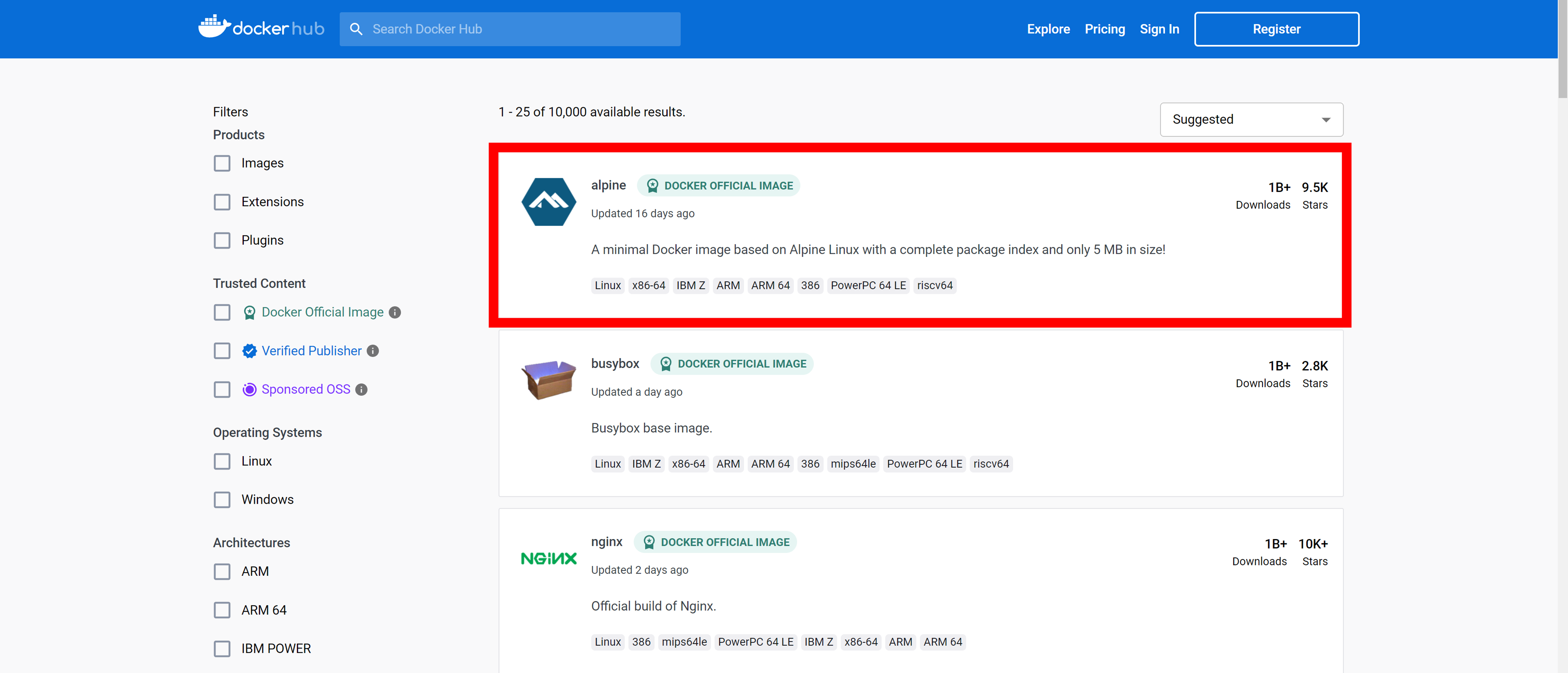This screenshot has height=673, width=1568.
Task: Click nginx's DOCKER OFFICIAL IMAGE badge
Action: (715, 542)
